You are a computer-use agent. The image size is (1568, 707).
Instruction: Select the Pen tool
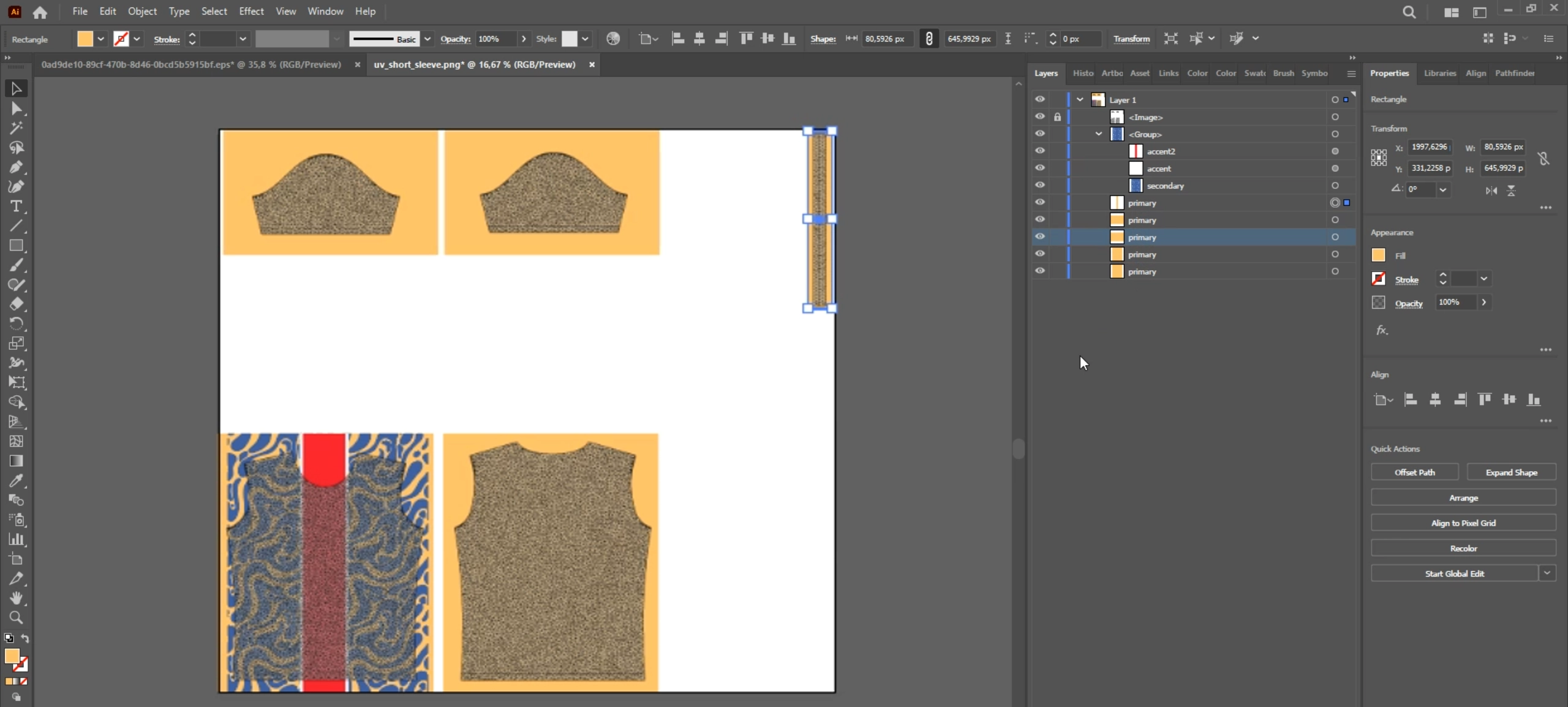pyautogui.click(x=16, y=167)
